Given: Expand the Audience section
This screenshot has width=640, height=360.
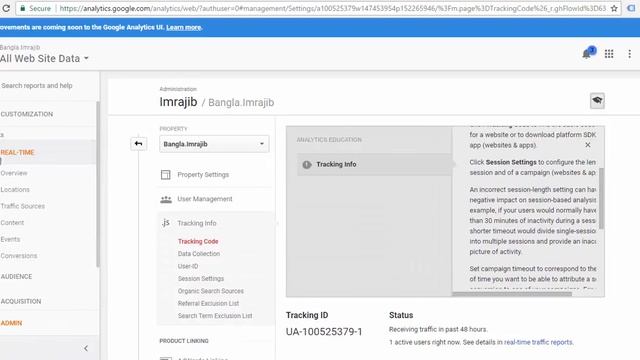Looking at the screenshot, I should click(16, 277).
